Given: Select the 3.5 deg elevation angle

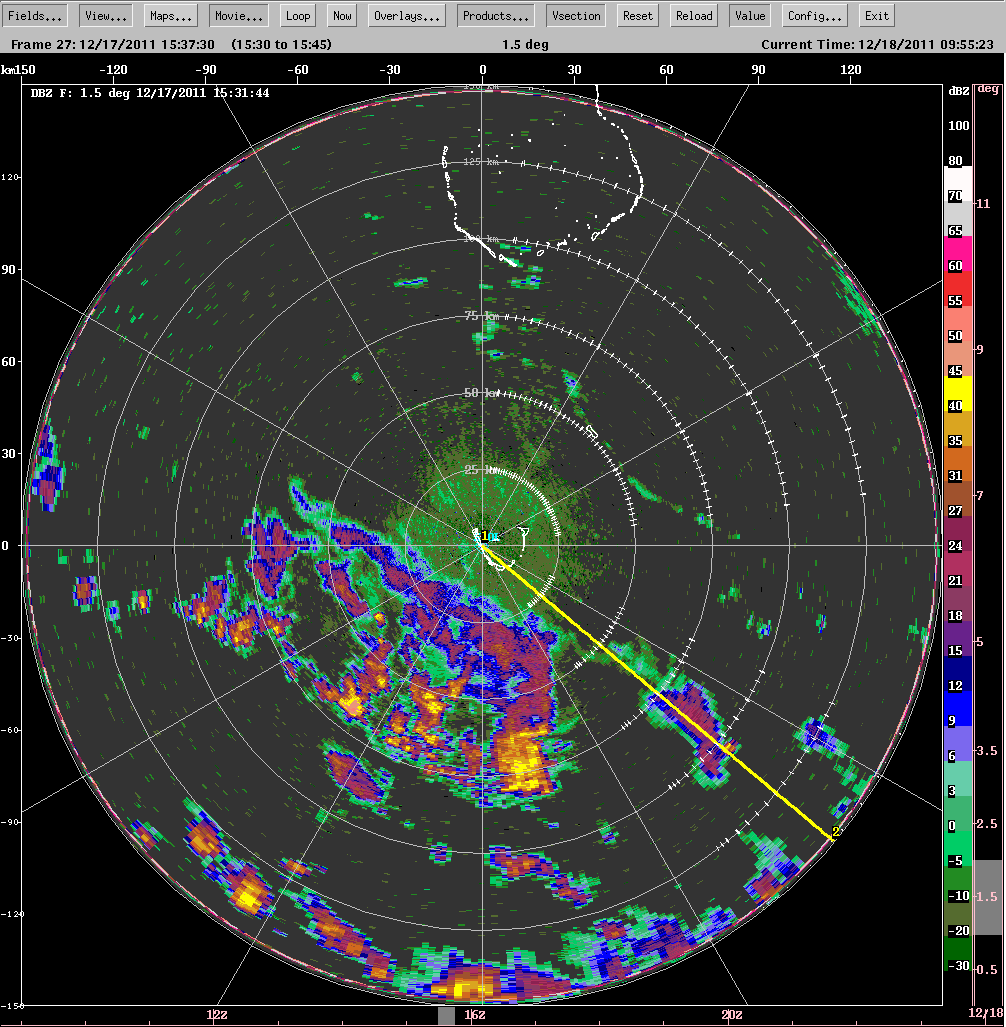Looking at the screenshot, I should (987, 751).
